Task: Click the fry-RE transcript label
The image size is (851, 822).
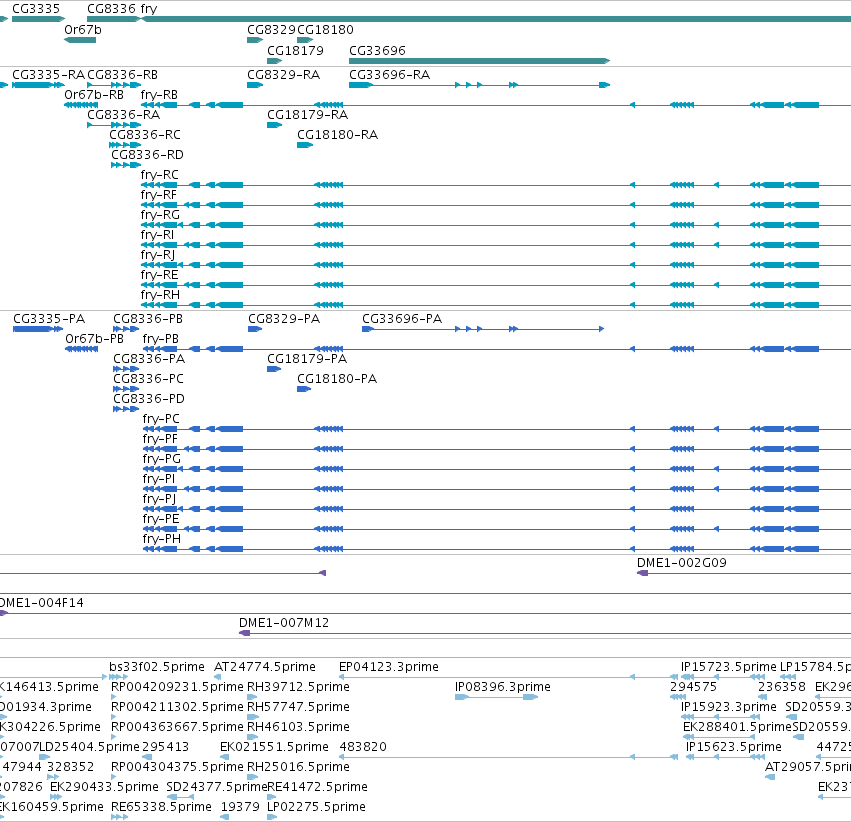Action: 159,275
